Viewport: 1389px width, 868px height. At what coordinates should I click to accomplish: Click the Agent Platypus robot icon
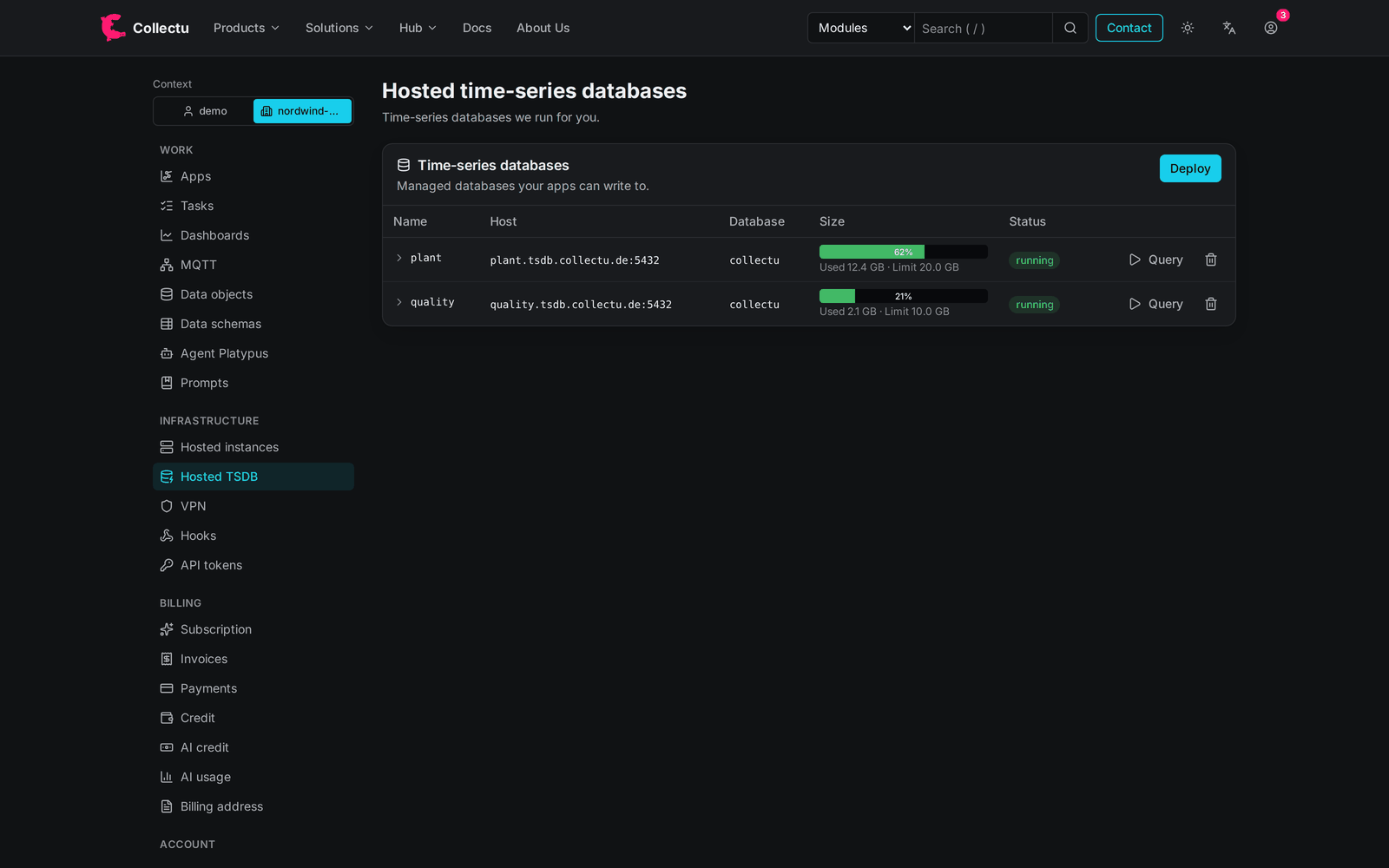click(167, 353)
